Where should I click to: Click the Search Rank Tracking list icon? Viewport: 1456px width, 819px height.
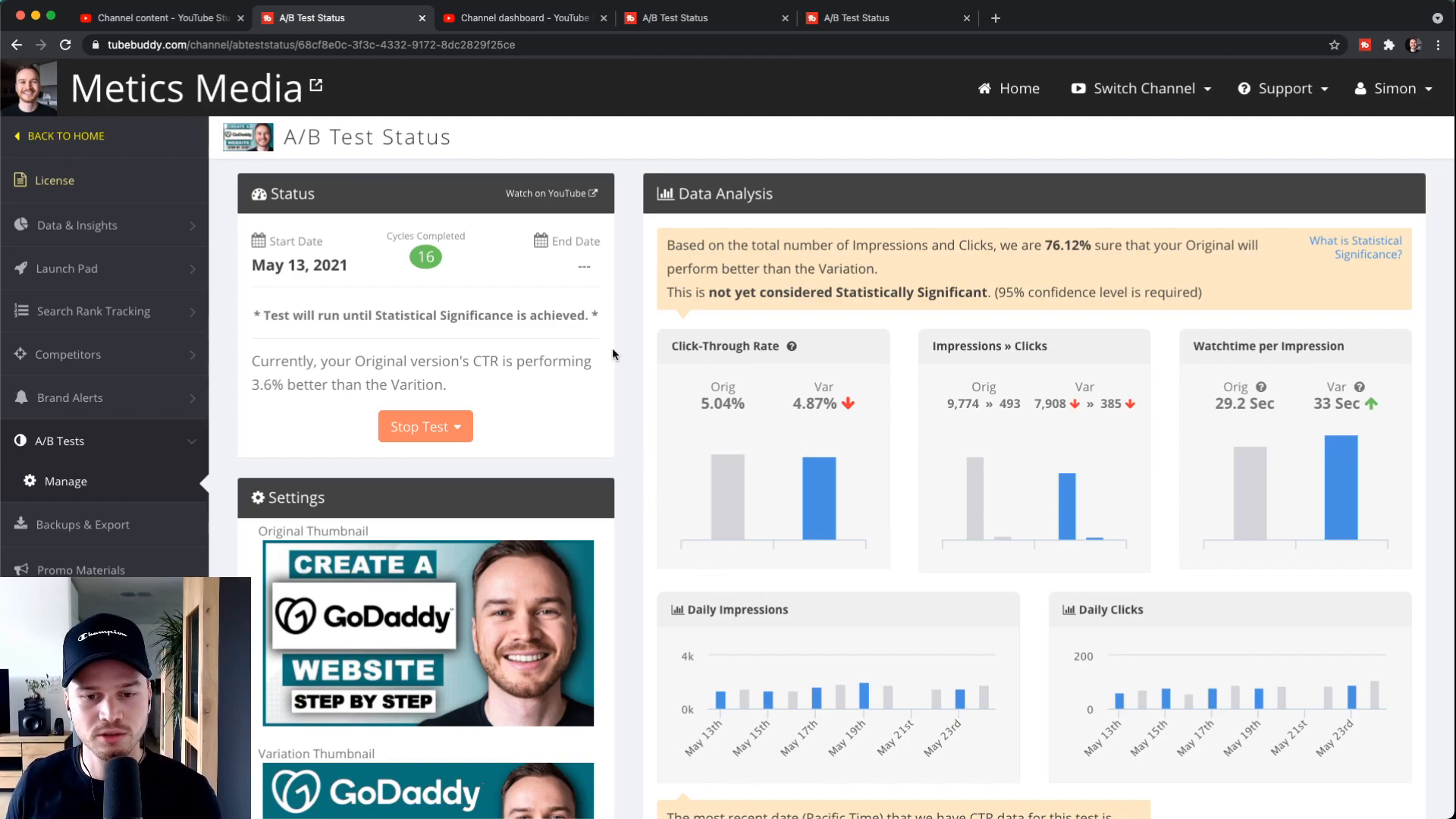click(21, 311)
